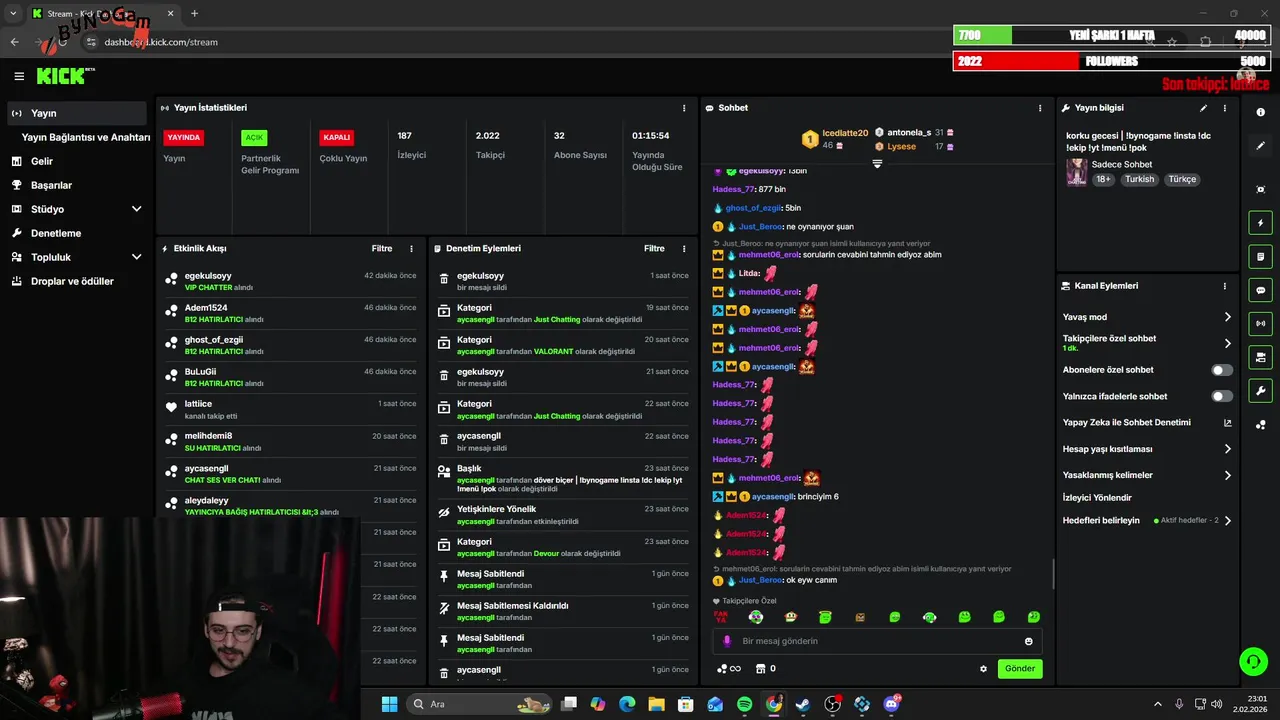Click the fullscreen capture icon in right rail
Viewport: 1280px width, 720px height.
click(x=1260, y=189)
